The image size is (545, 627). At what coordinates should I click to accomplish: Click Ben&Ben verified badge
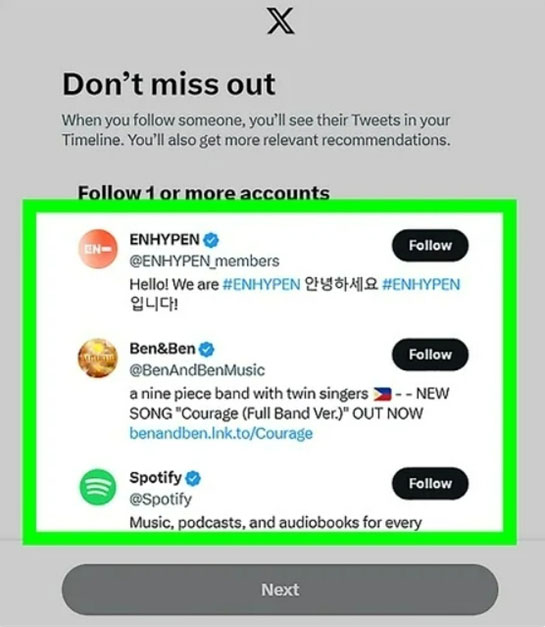[x=206, y=349]
